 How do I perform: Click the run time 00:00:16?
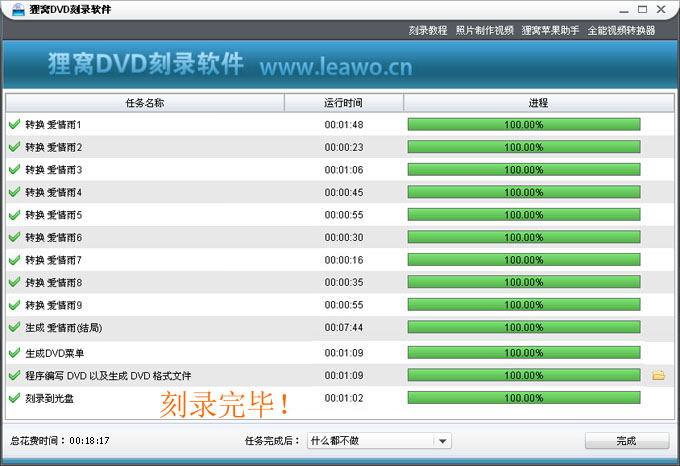[344, 260]
